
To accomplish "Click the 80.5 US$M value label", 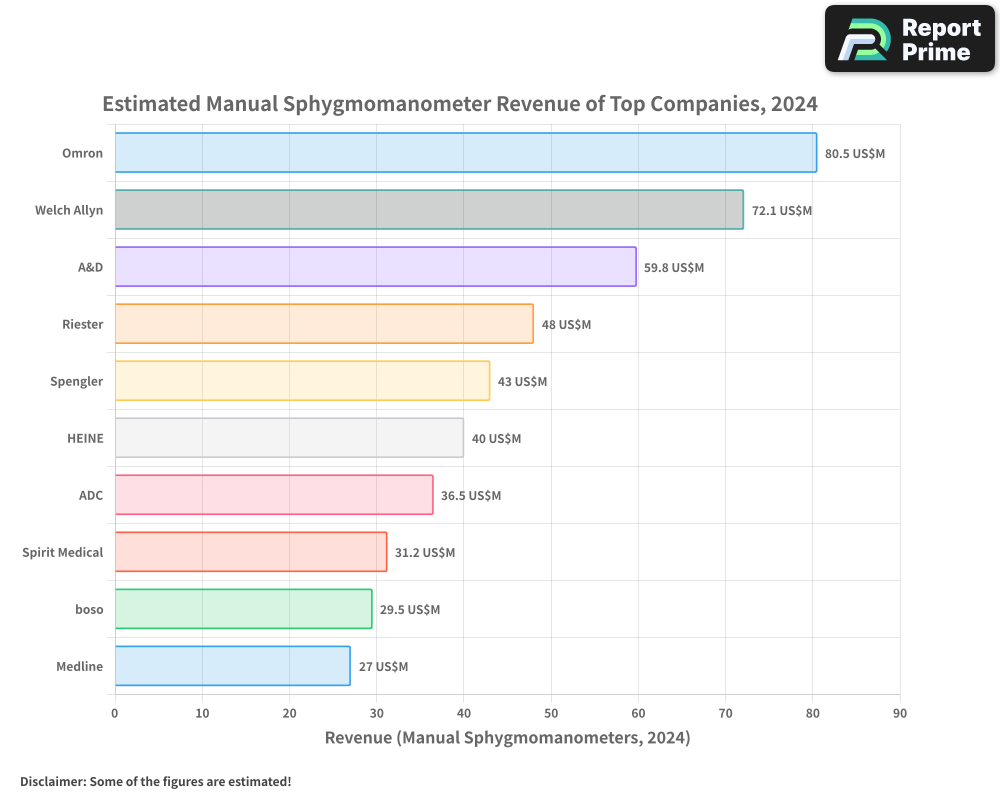I will pos(855,154).
